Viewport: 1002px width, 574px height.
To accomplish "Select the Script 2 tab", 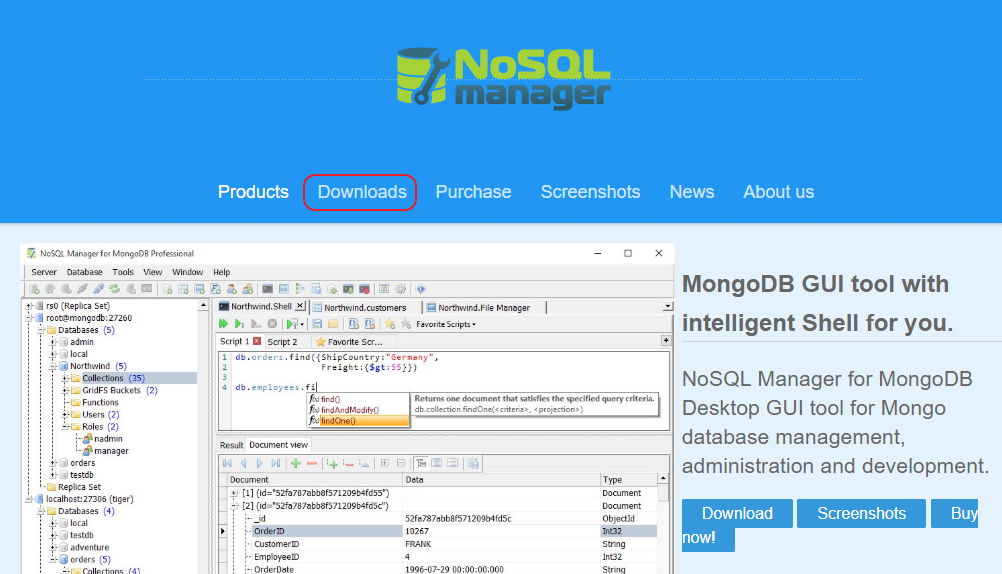I will (x=282, y=341).
